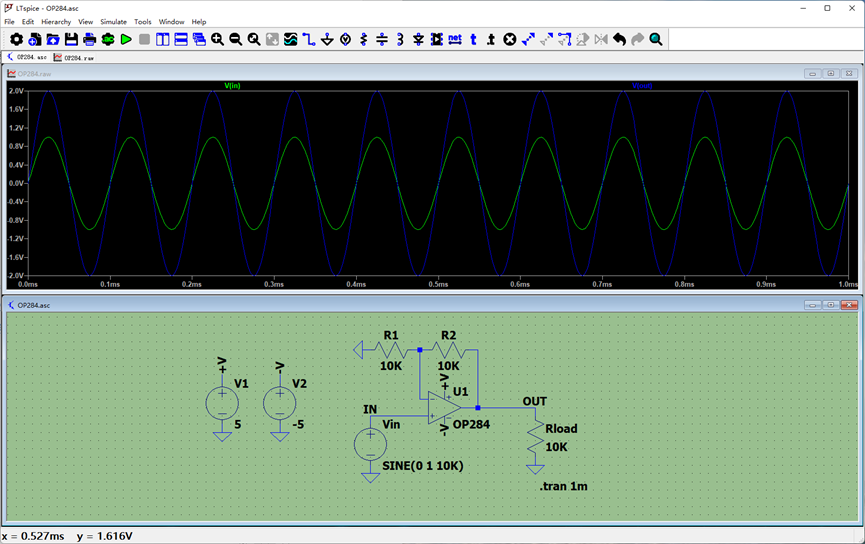Click the OUT net label

535,401
